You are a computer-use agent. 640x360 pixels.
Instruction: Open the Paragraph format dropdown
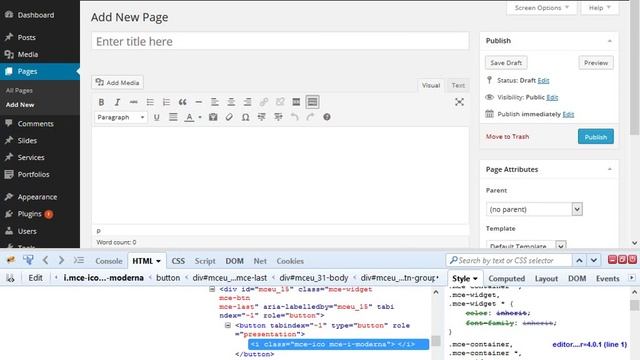pyautogui.click(x=121, y=118)
